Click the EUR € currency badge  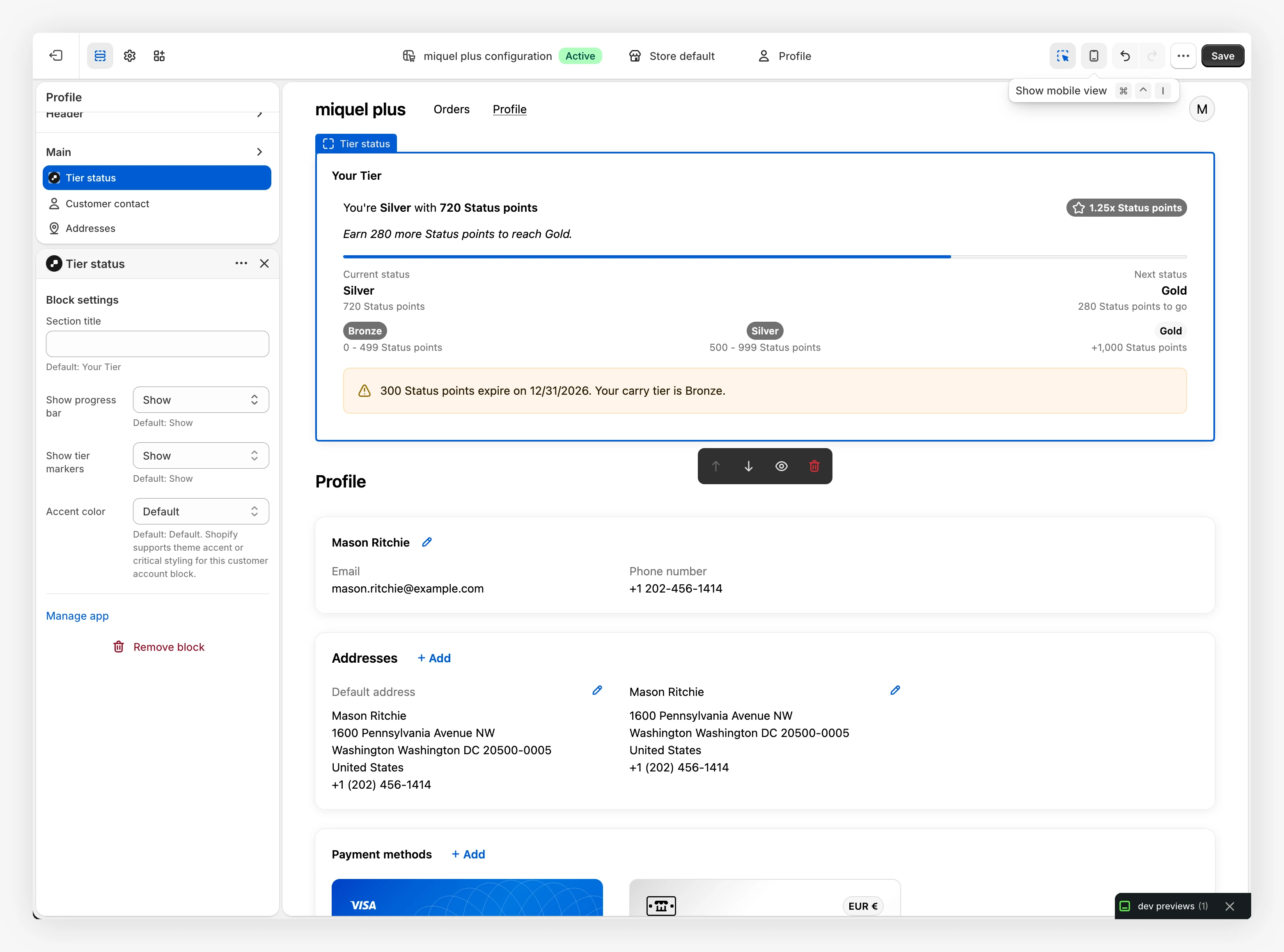click(x=863, y=906)
